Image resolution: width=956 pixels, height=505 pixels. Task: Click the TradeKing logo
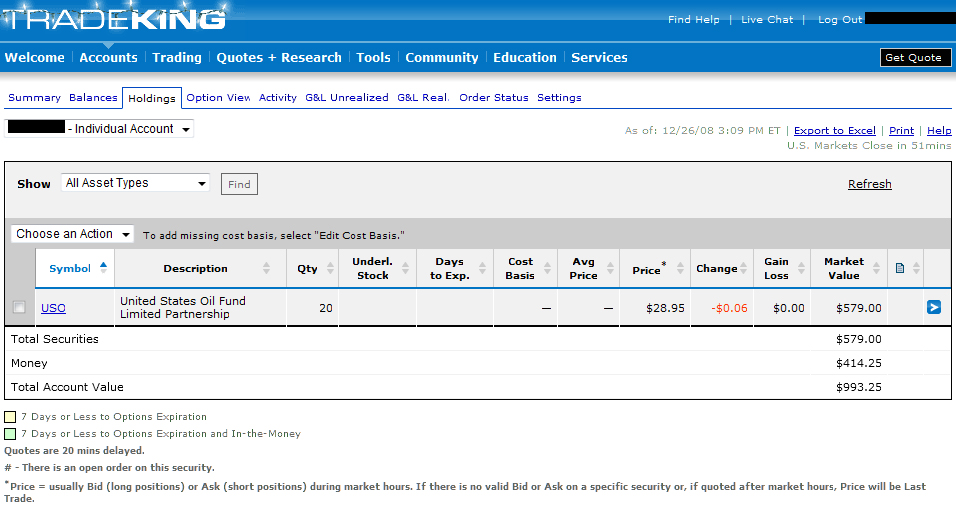(114, 18)
